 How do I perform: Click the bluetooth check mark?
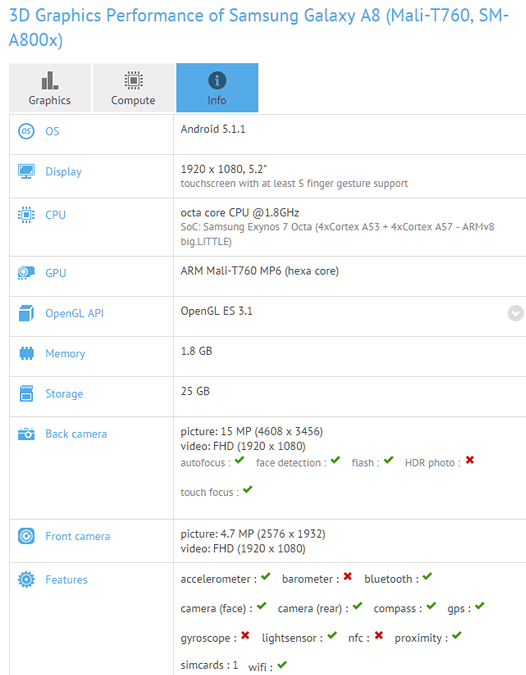[x=427, y=576]
